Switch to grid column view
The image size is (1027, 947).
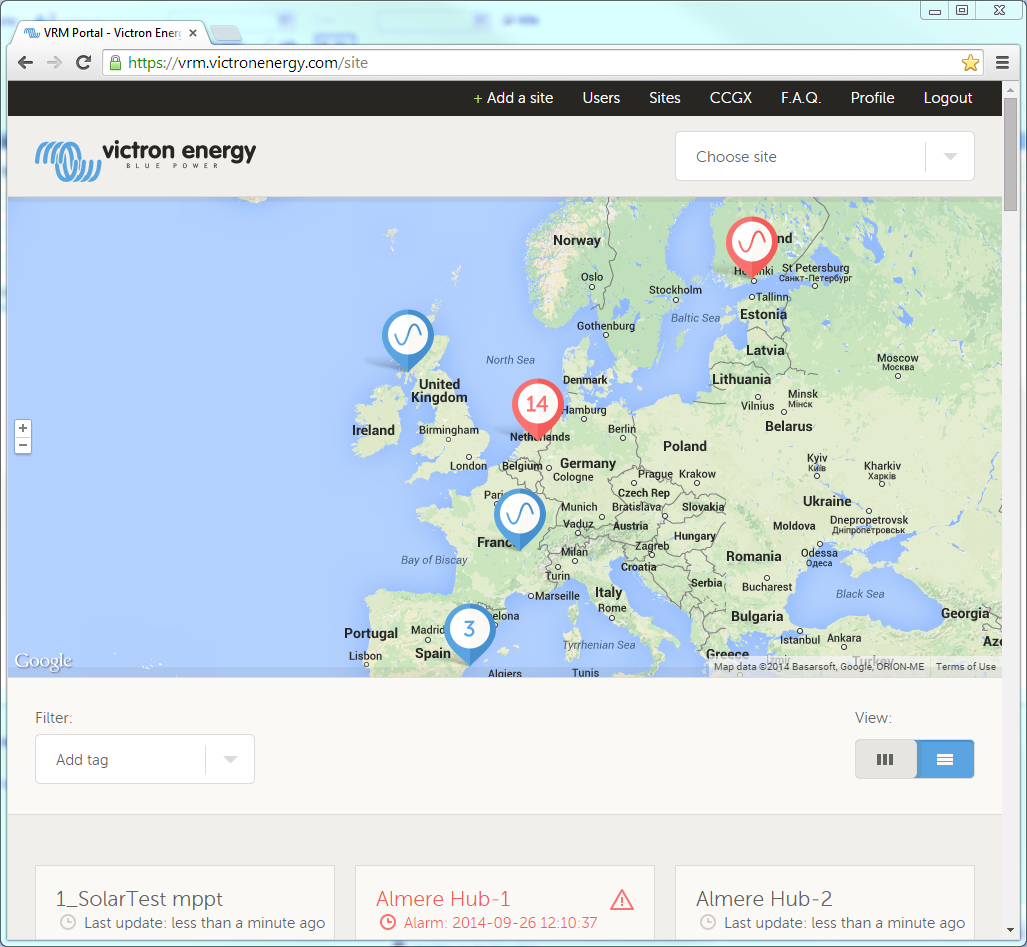tap(885, 759)
